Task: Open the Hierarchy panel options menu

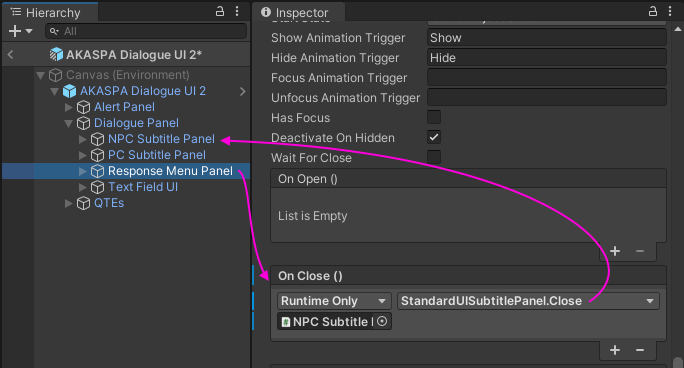Action: pyautogui.click(x=237, y=11)
